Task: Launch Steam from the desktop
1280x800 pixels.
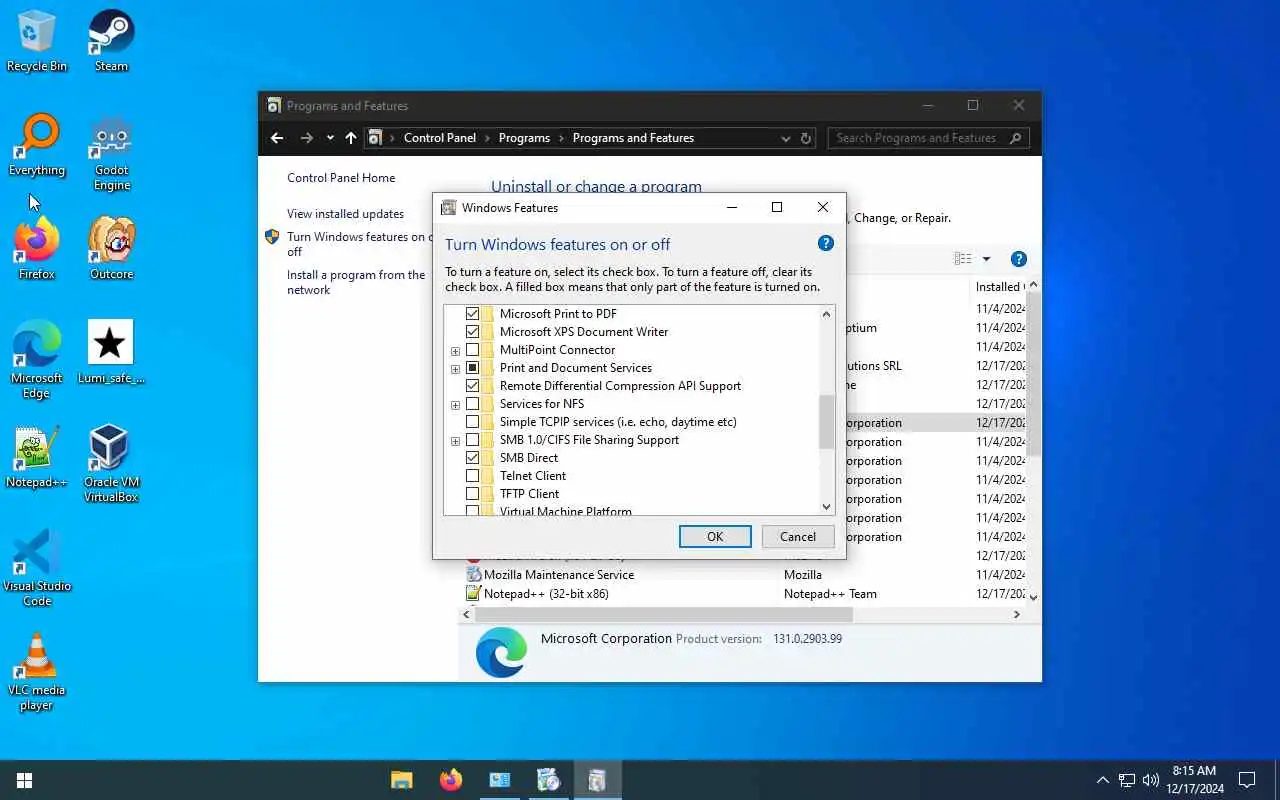Action: (x=111, y=41)
